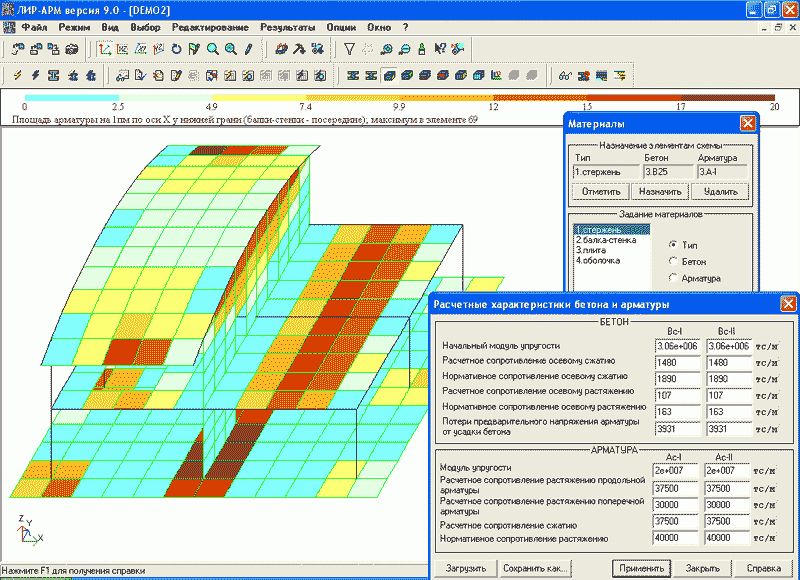The image size is (800, 580).
Task: Click the pencil edit icon
Action: pyautogui.click(x=248, y=48)
